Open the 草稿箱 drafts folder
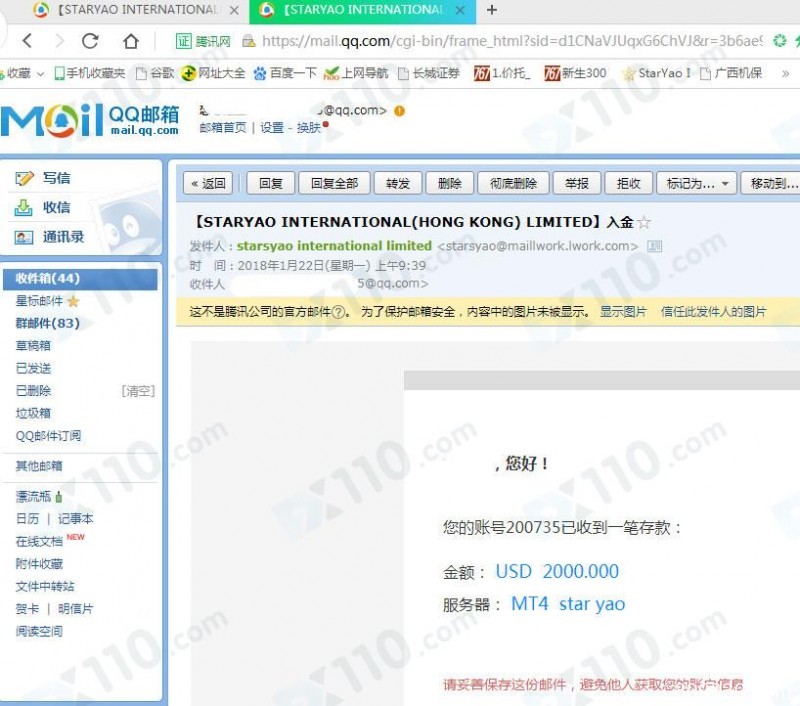This screenshot has height=706, width=800. click(x=33, y=346)
